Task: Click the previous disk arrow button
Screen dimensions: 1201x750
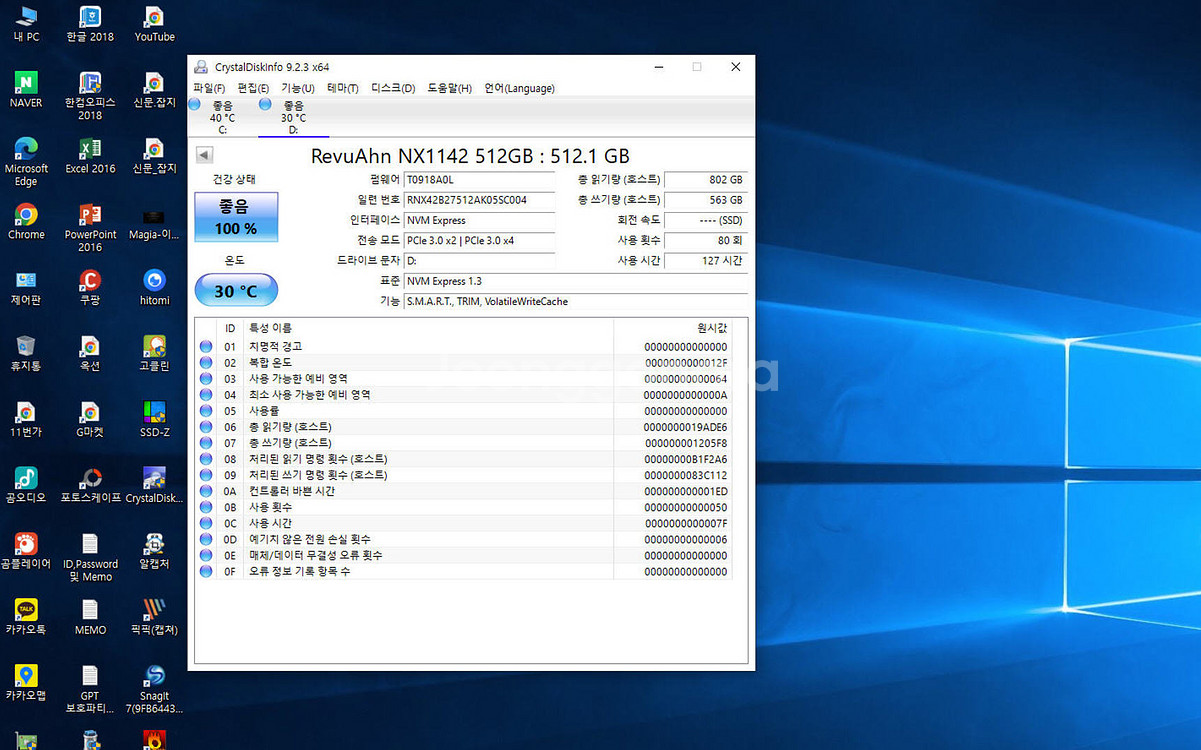Action: (204, 155)
